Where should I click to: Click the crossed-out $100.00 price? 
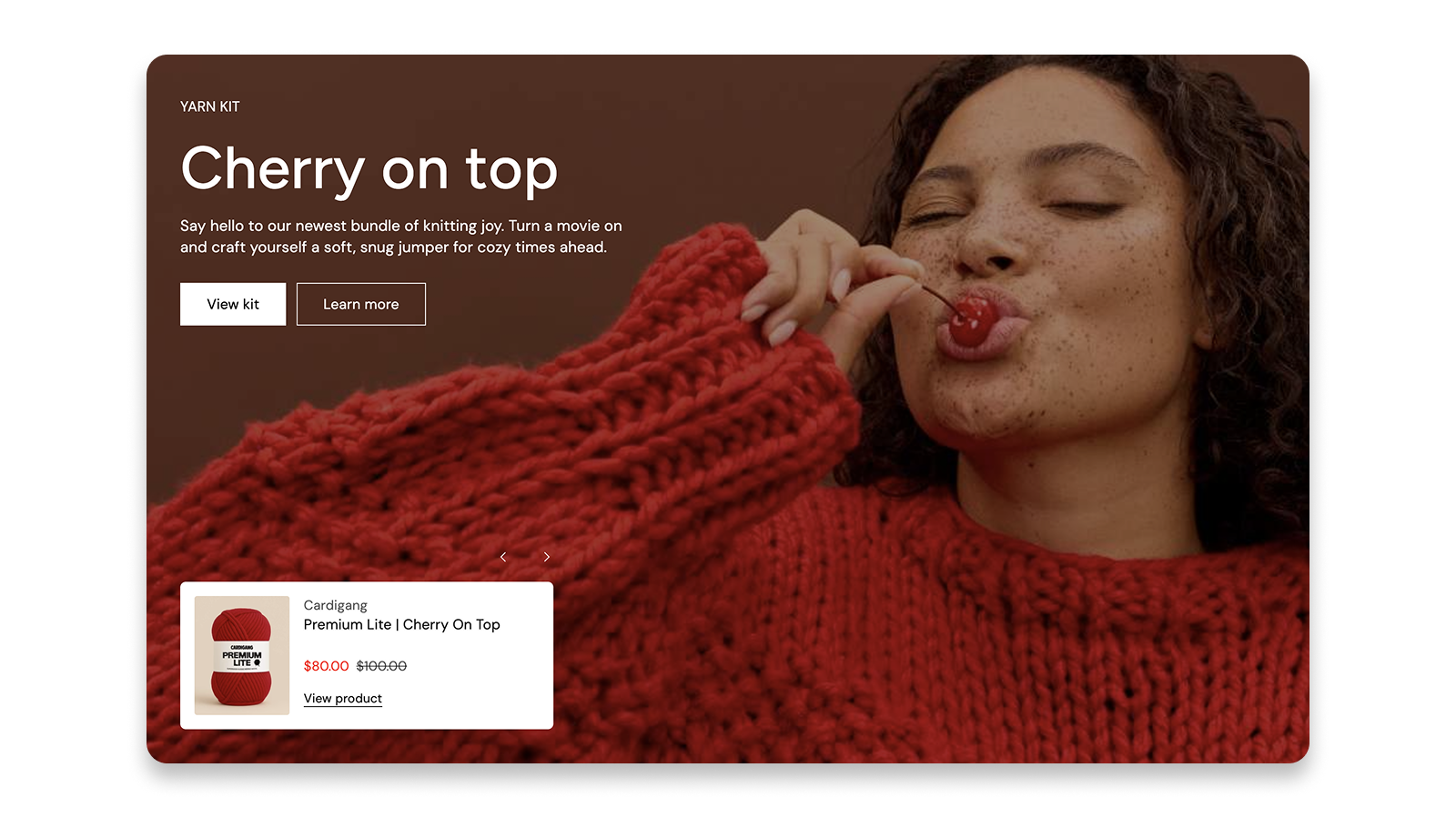tap(381, 666)
